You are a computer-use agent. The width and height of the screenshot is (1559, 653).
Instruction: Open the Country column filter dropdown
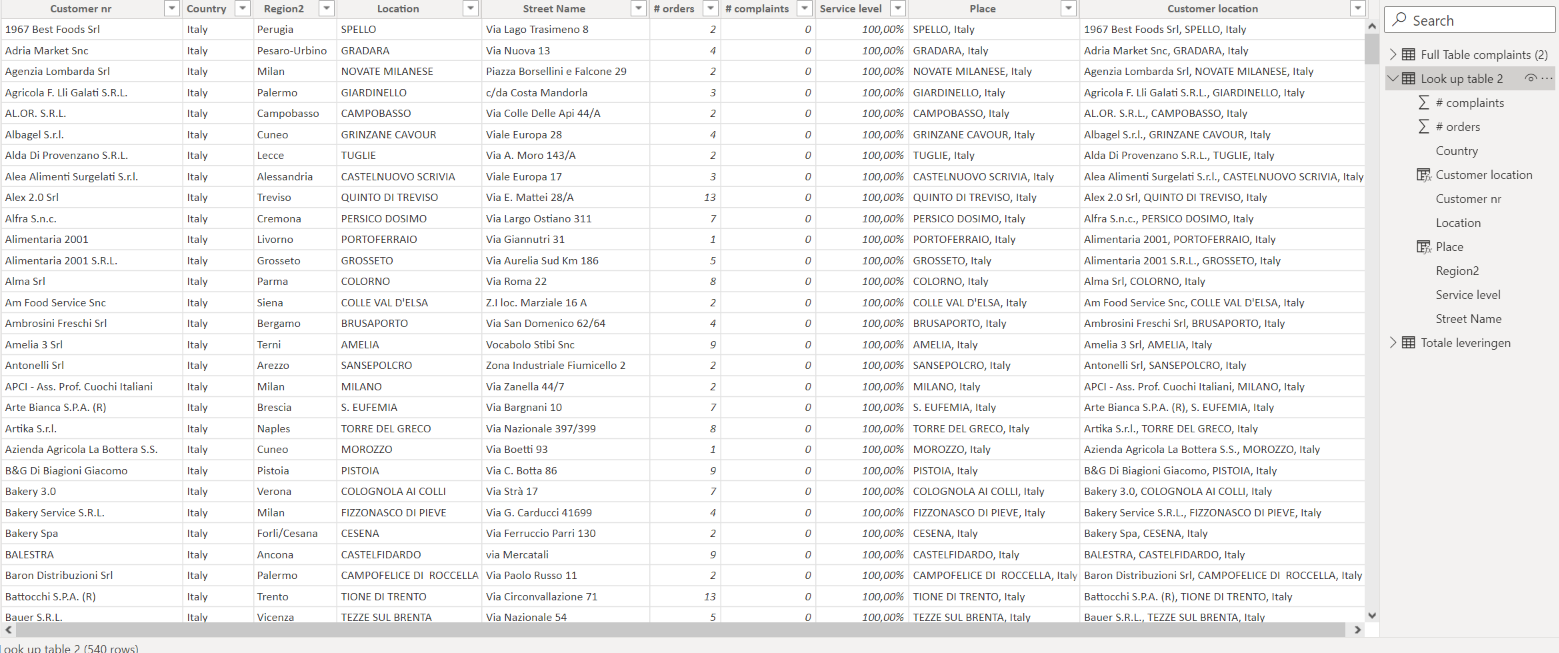click(241, 9)
